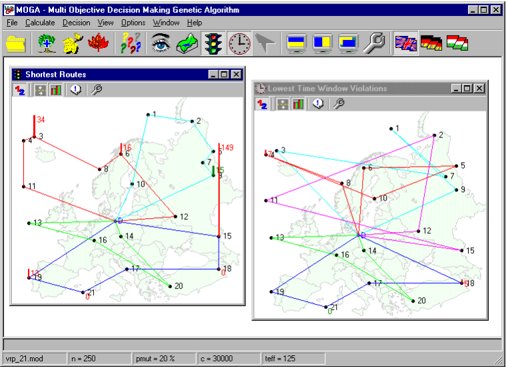Click the red maple leaf icon

point(99,43)
